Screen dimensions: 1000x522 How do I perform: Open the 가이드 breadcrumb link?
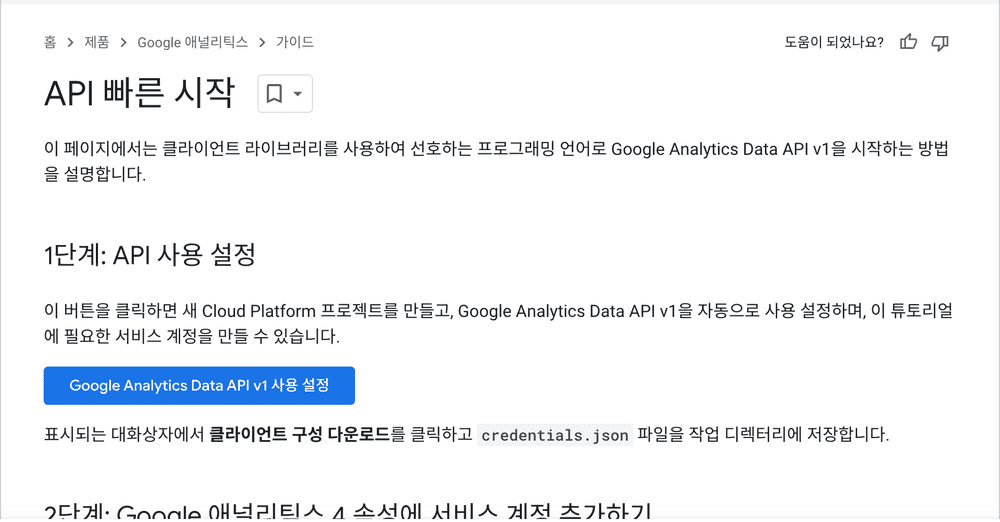point(295,42)
